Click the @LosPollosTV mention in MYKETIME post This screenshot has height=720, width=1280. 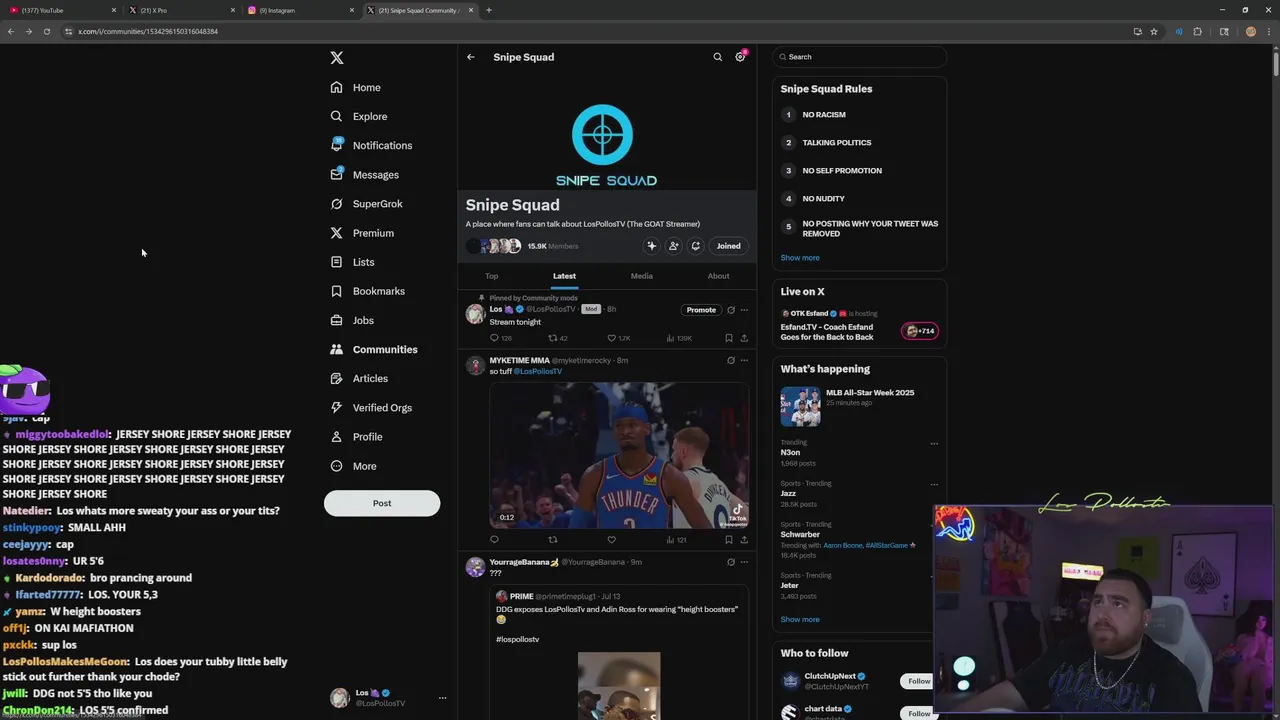point(538,371)
